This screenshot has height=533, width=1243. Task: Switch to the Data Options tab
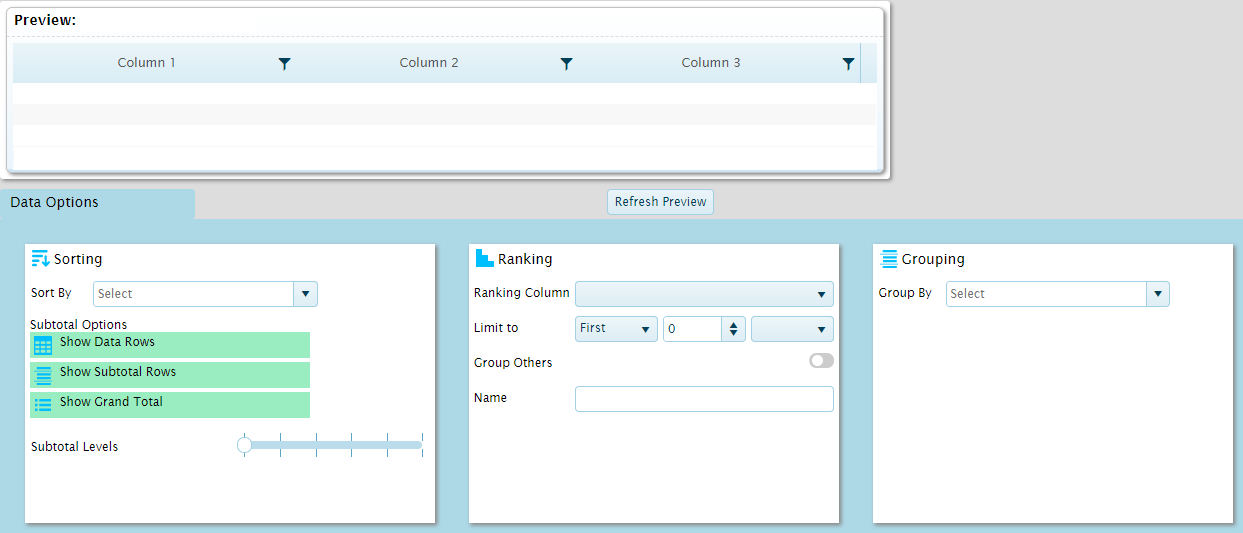(55, 203)
